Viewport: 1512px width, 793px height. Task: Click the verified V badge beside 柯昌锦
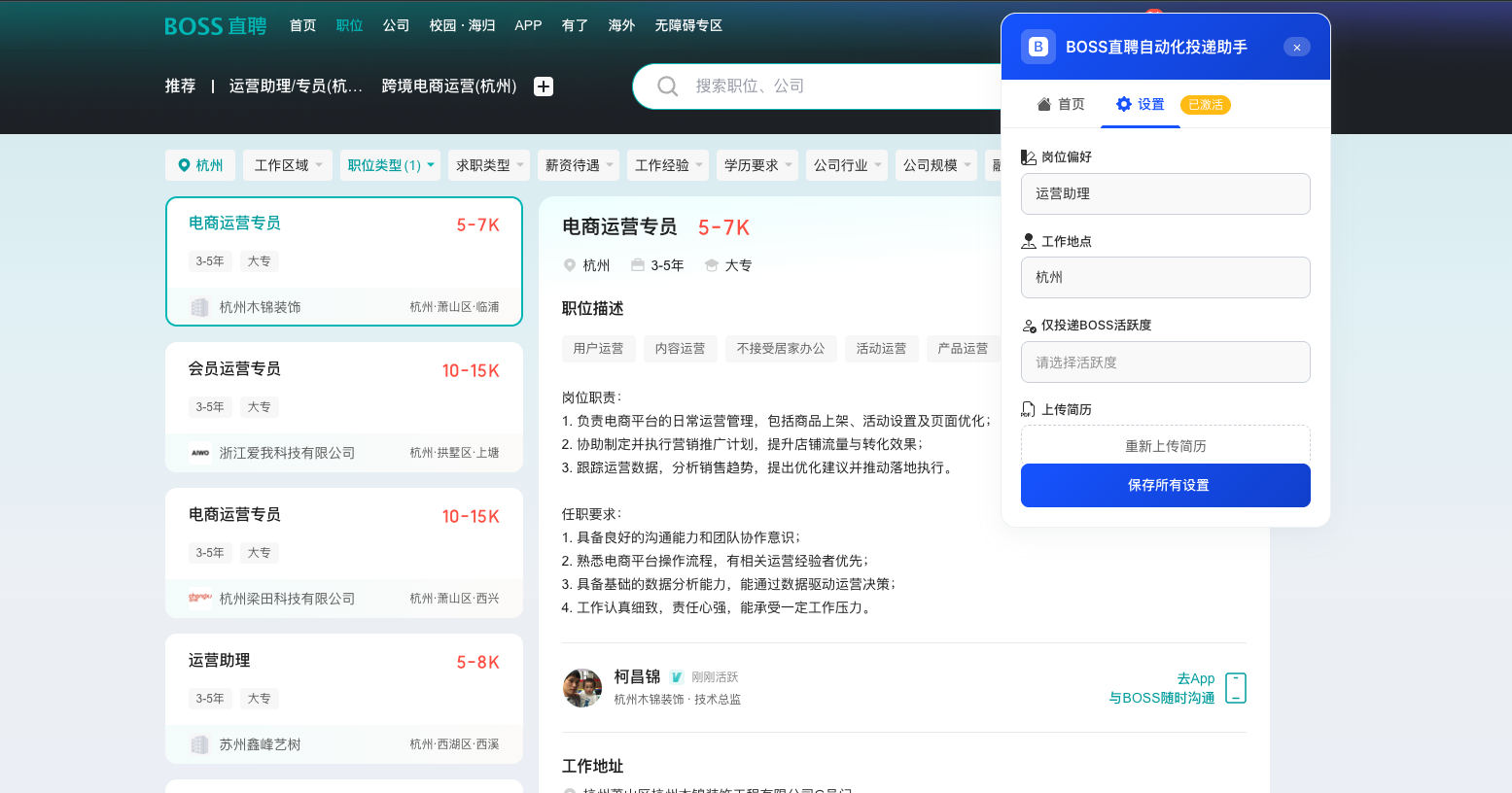(678, 676)
